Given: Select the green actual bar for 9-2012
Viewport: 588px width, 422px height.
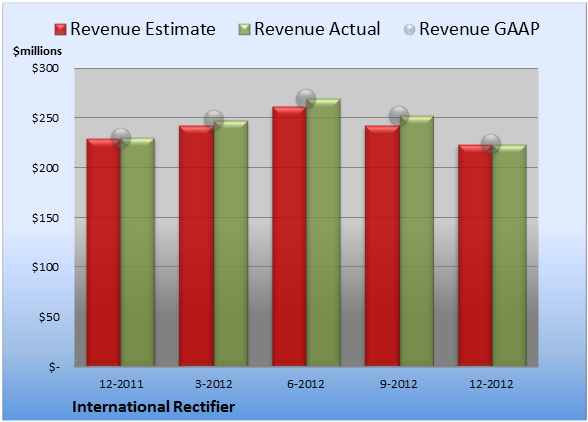Looking at the screenshot, I should click(416, 241).
